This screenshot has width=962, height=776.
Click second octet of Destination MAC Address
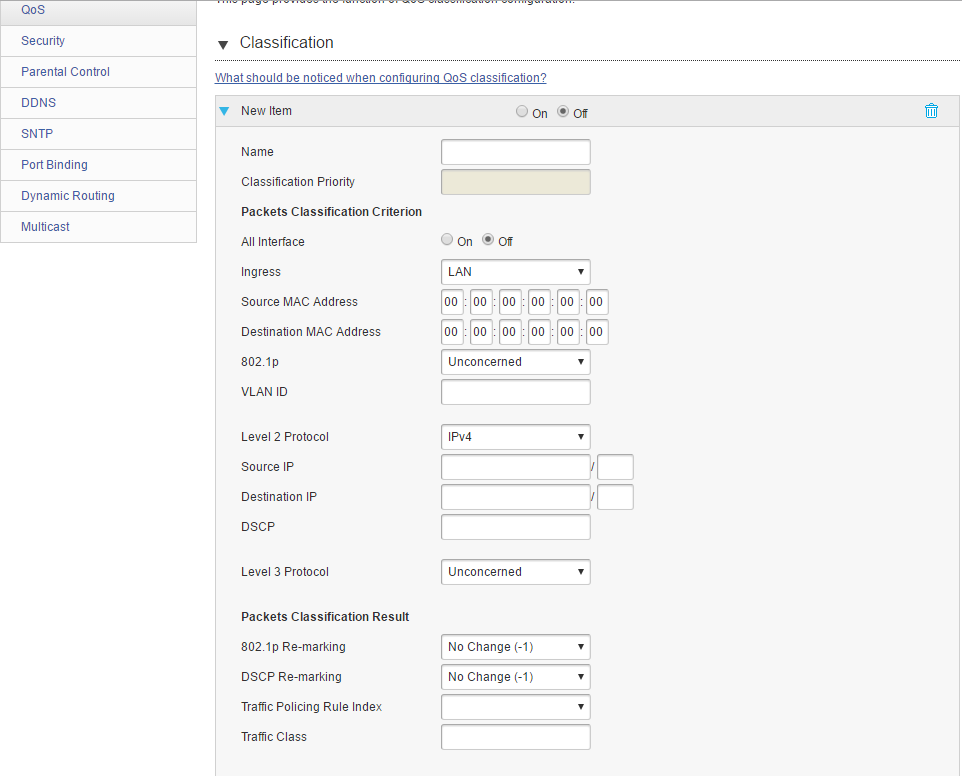(x=481, y=332)
